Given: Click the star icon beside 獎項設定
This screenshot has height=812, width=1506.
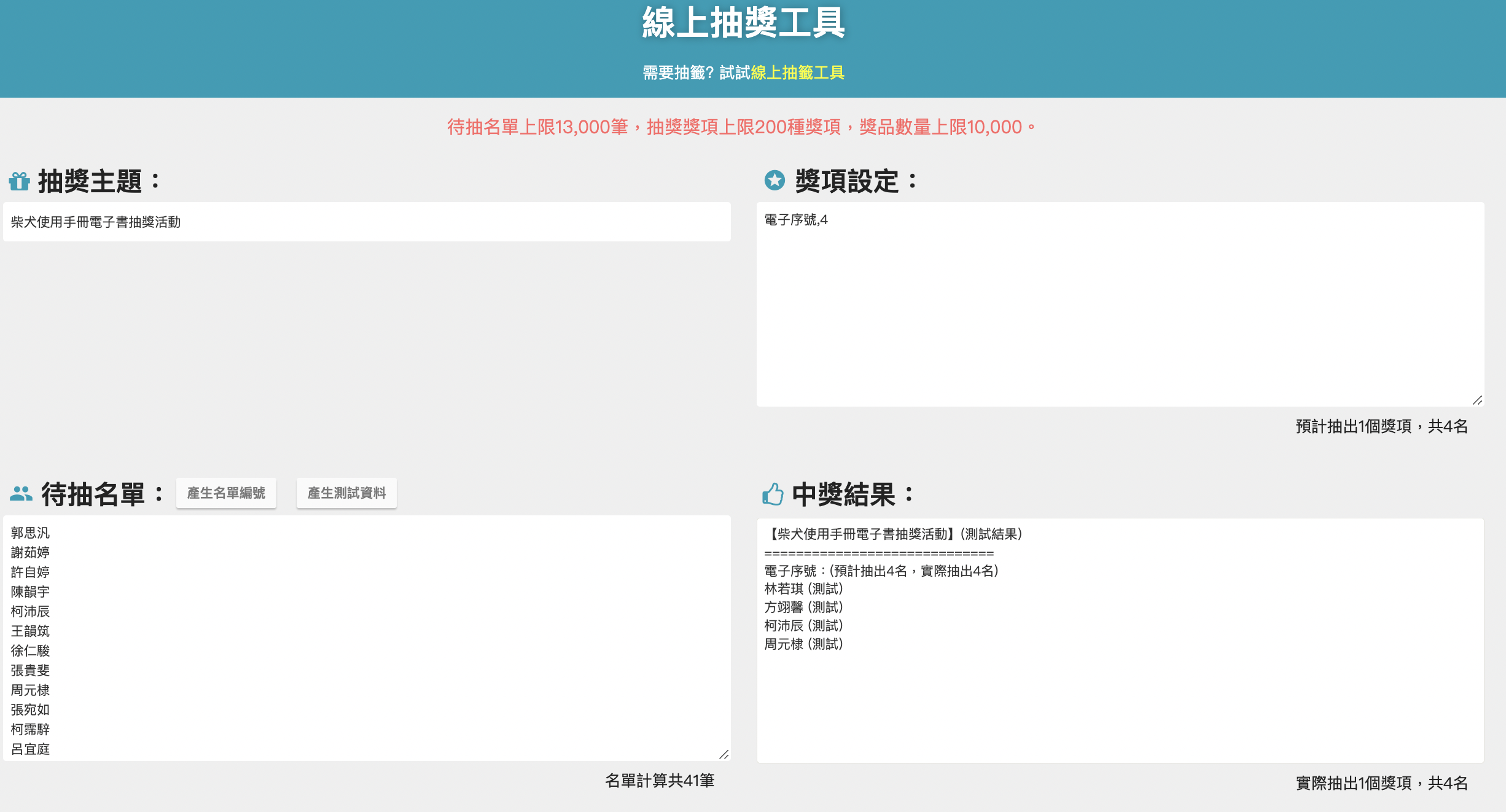Looking at the screenshot, I should point(775,180).
